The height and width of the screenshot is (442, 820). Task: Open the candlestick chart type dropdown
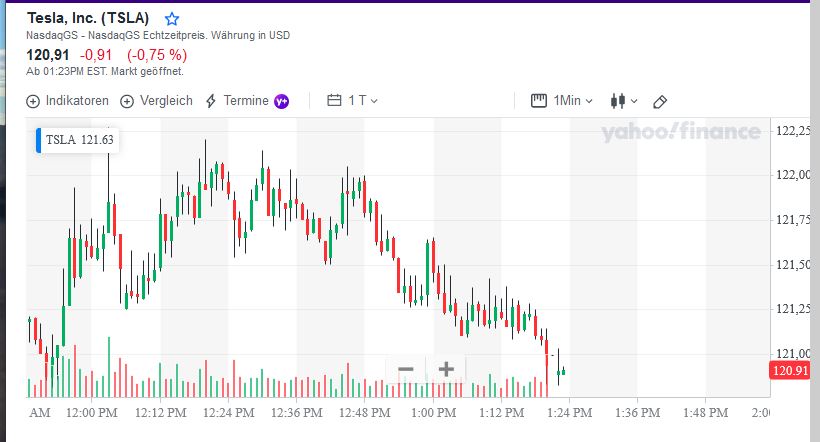[x=622, y=101]
